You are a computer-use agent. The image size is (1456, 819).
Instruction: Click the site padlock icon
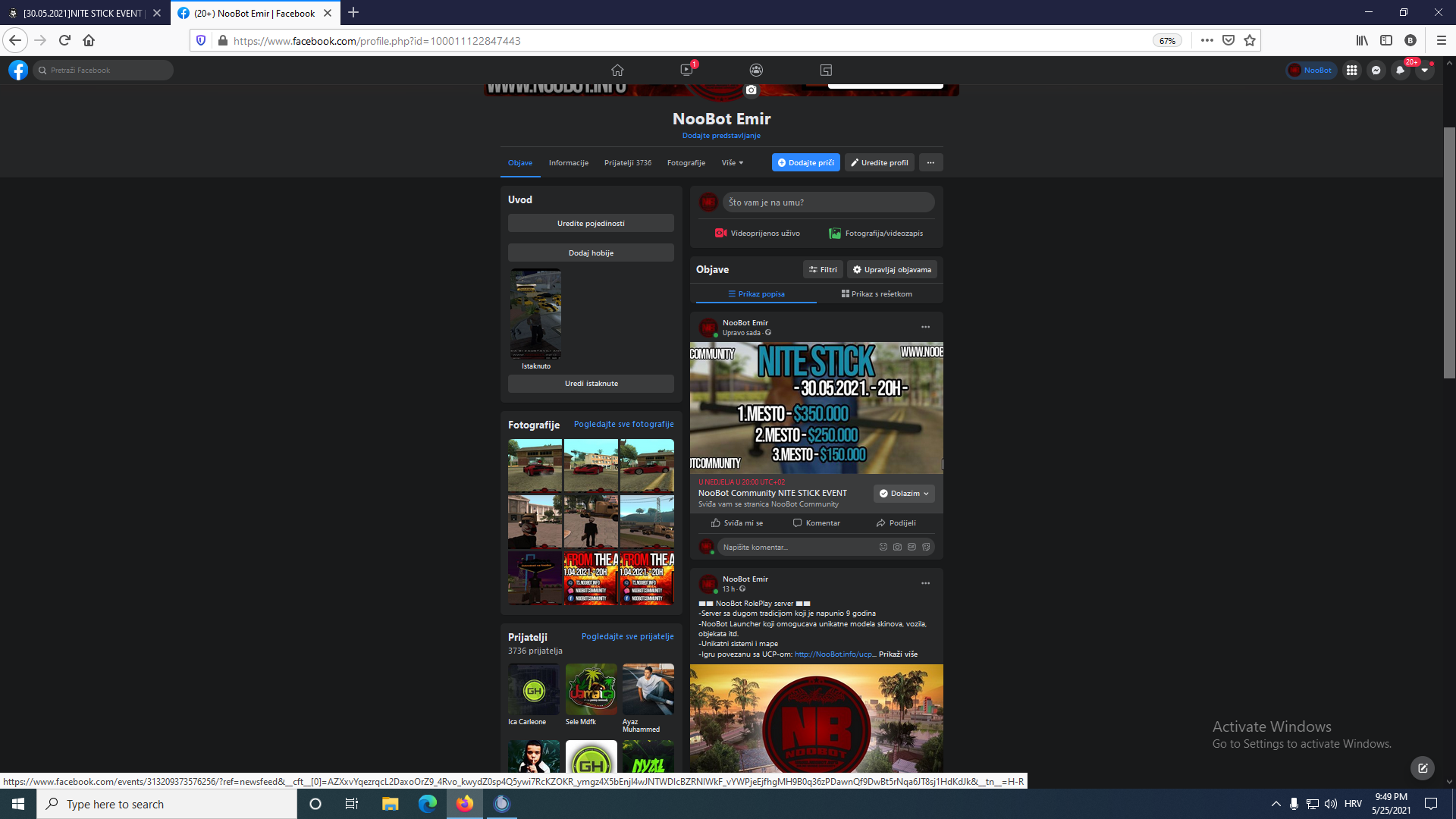tap(222, 40)
